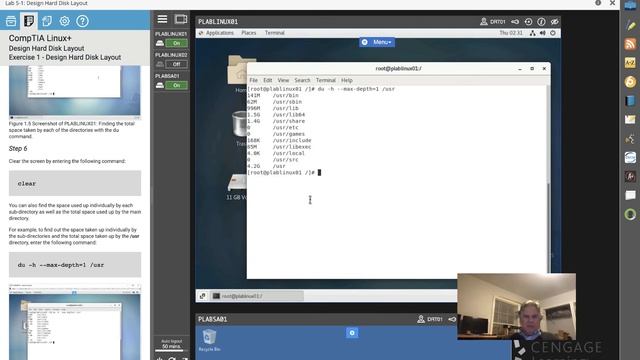The height and width of the screenshot is (360, 640).
Task: Click the clear command code block
Action: tap(75, 183)
